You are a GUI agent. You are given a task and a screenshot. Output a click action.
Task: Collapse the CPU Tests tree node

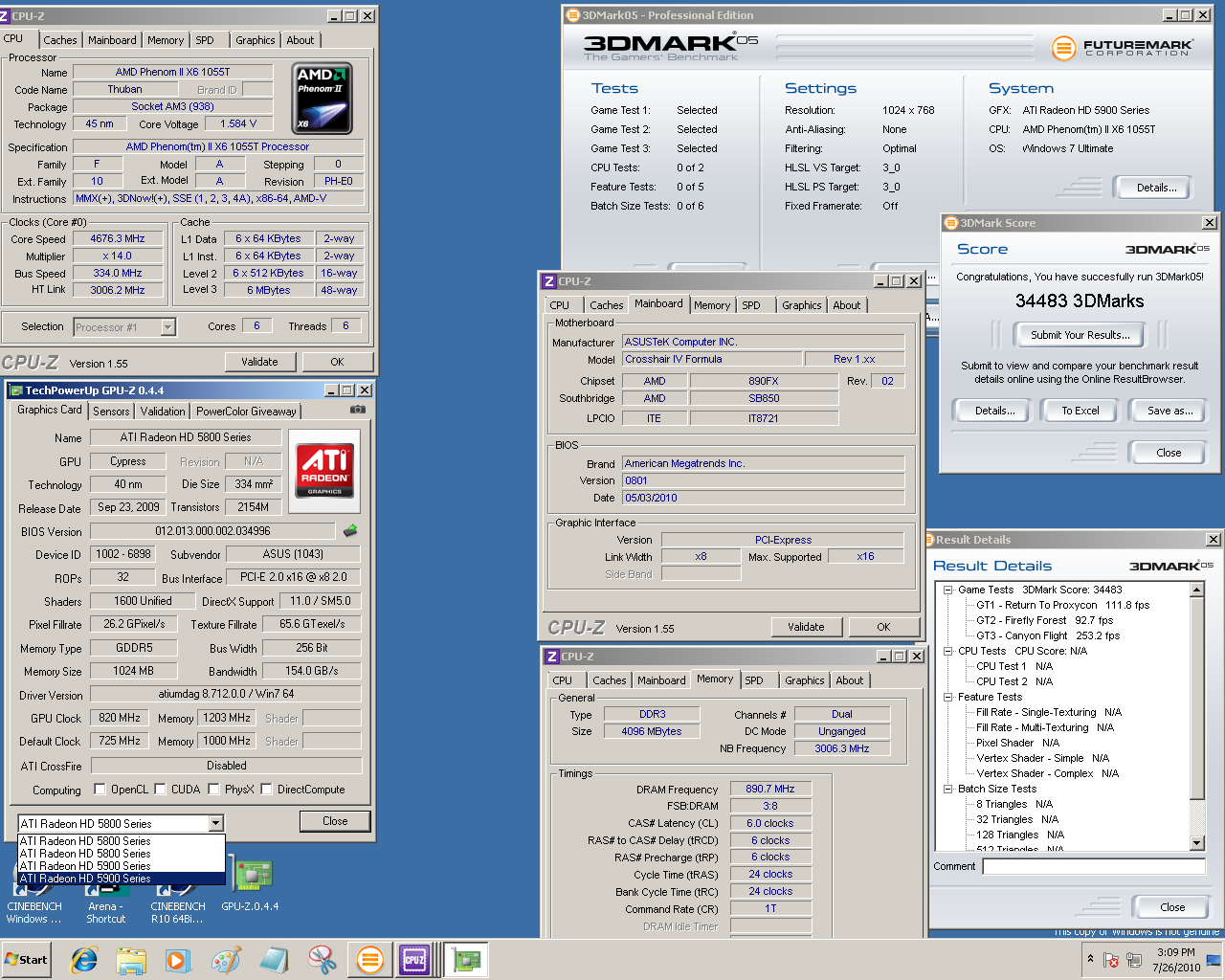tap(947, 651)
